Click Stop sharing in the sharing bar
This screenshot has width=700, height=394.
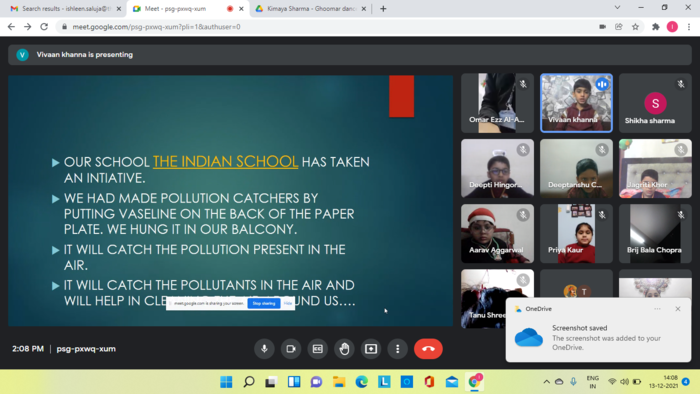(x=264, y=303)
